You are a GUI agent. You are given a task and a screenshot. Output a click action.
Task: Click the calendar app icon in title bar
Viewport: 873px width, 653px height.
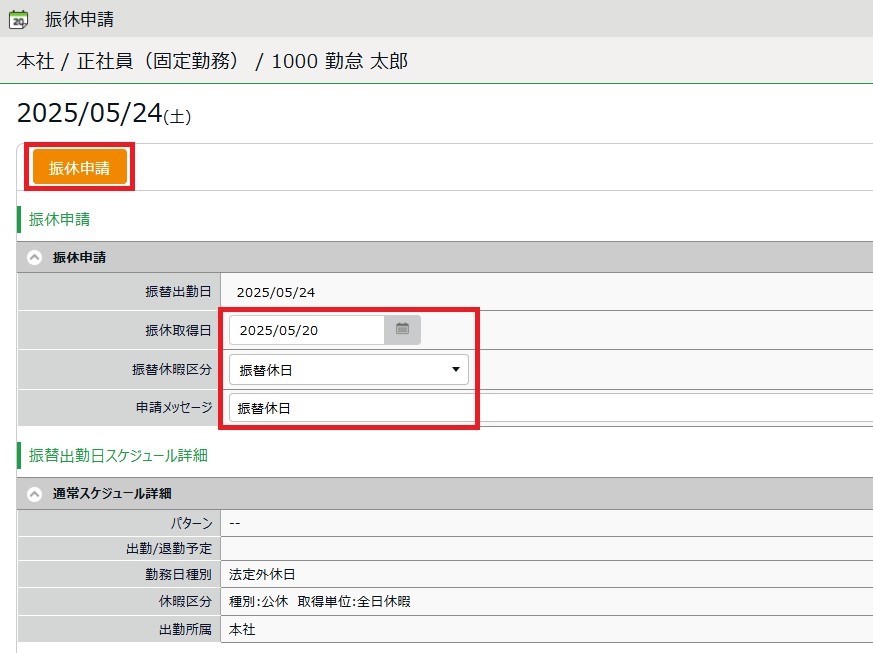coord(18,19)
